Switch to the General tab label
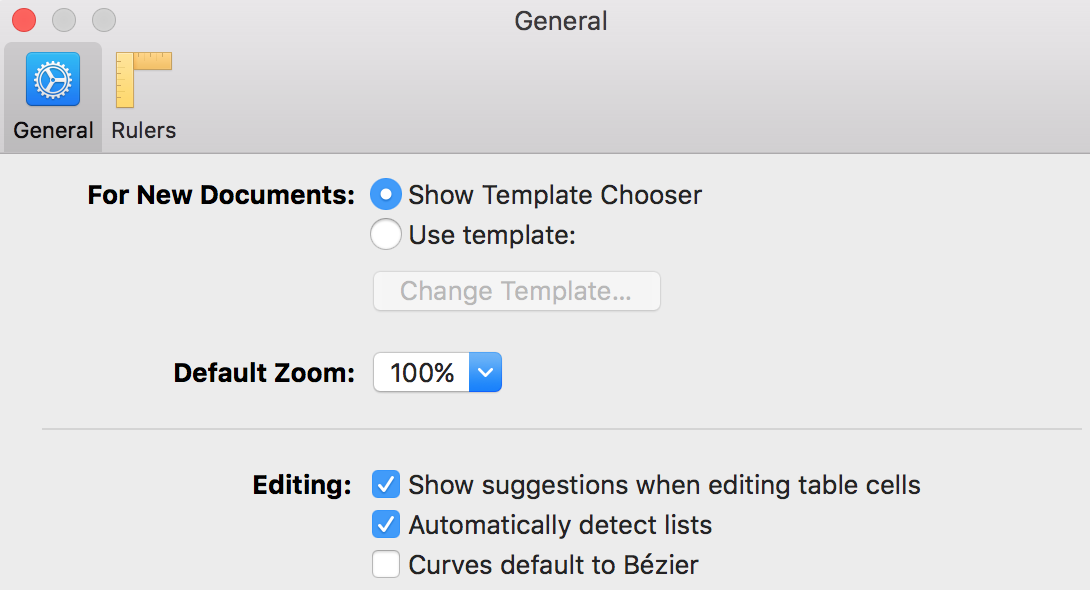1090x590 pixels. click(x=53, y=130)
